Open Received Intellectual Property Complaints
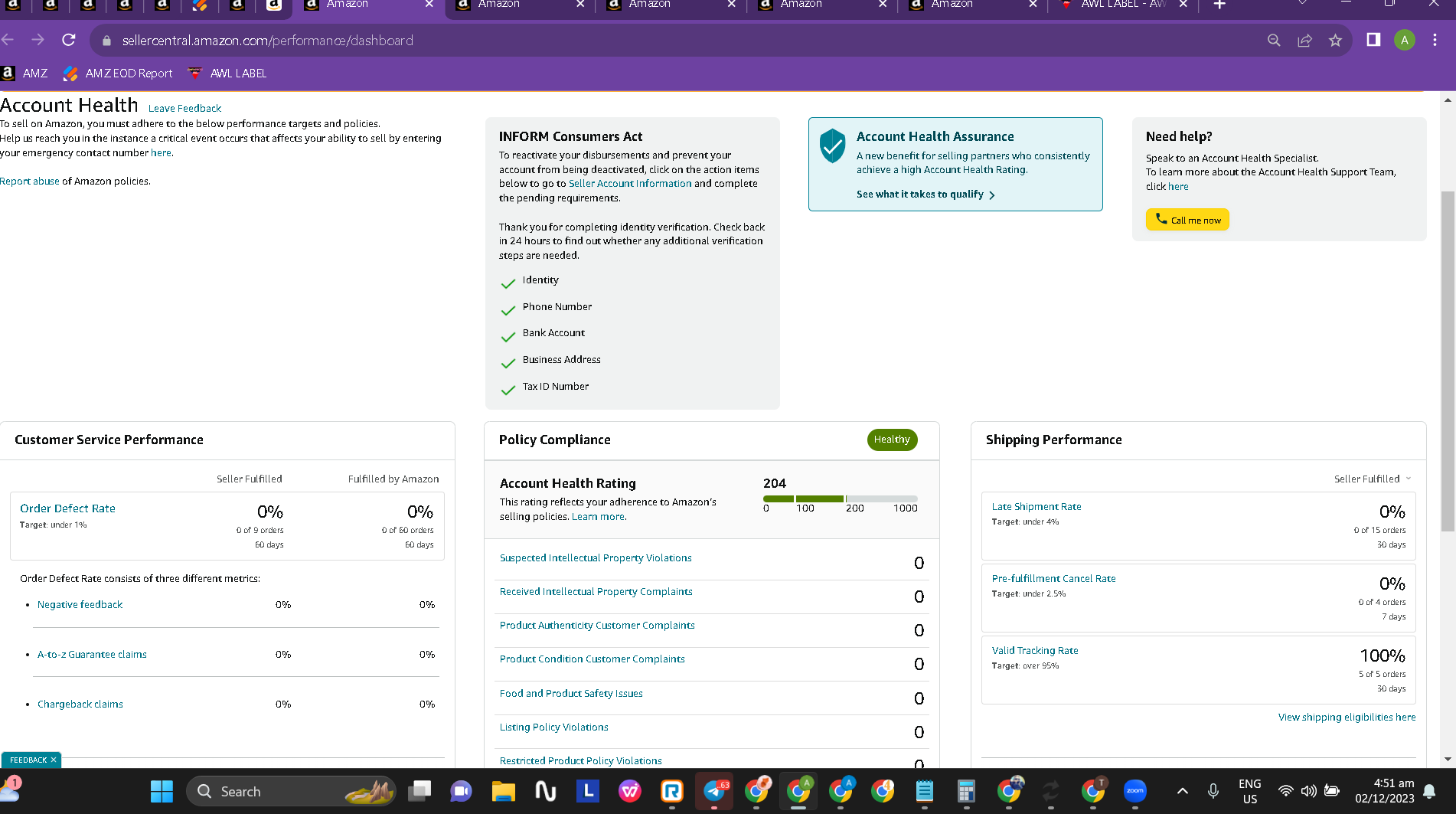1456x814 pixels. pos(596,592)
